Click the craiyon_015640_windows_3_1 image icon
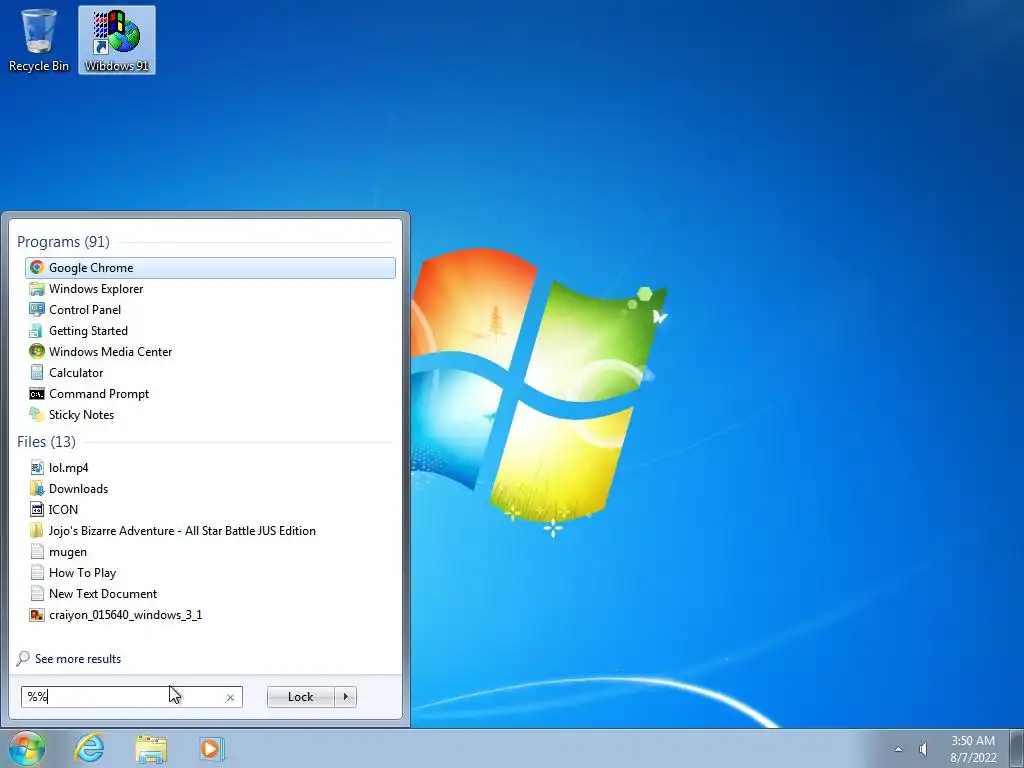This screenshot has height=768, width=1024. pos(37,615)
